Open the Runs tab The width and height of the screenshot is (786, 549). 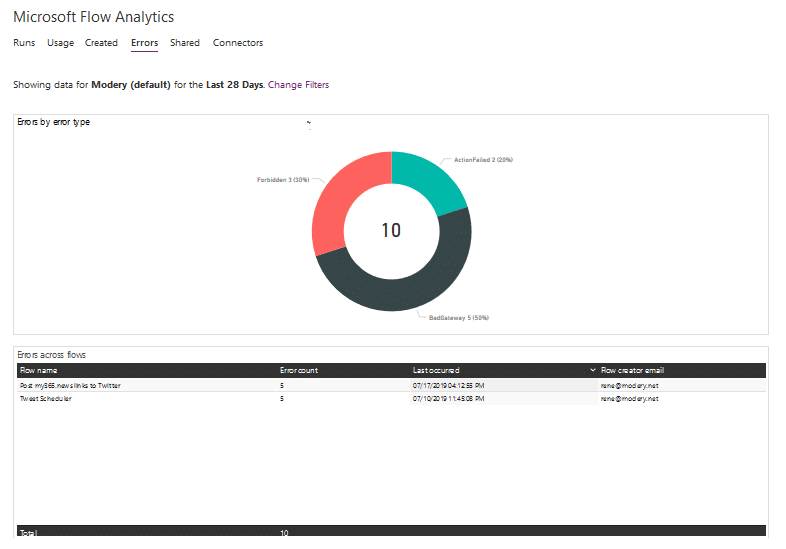(24, 43)
